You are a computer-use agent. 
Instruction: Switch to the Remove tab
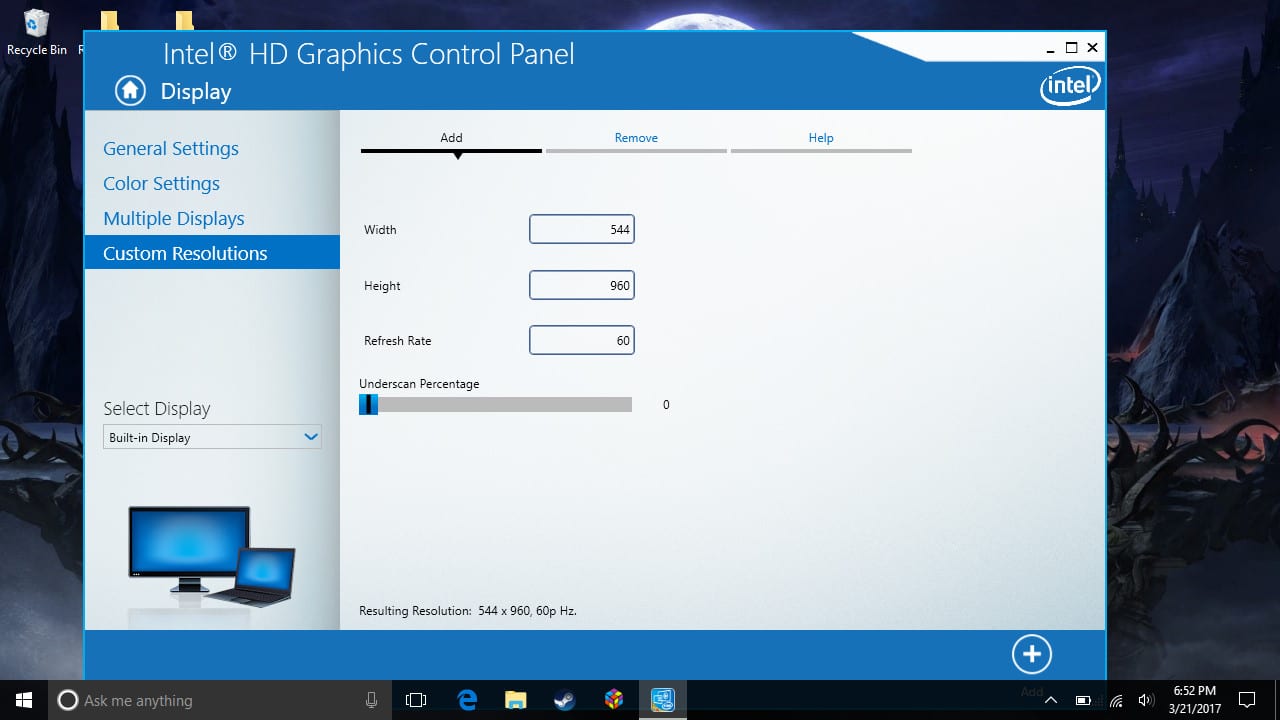(636, 138)
